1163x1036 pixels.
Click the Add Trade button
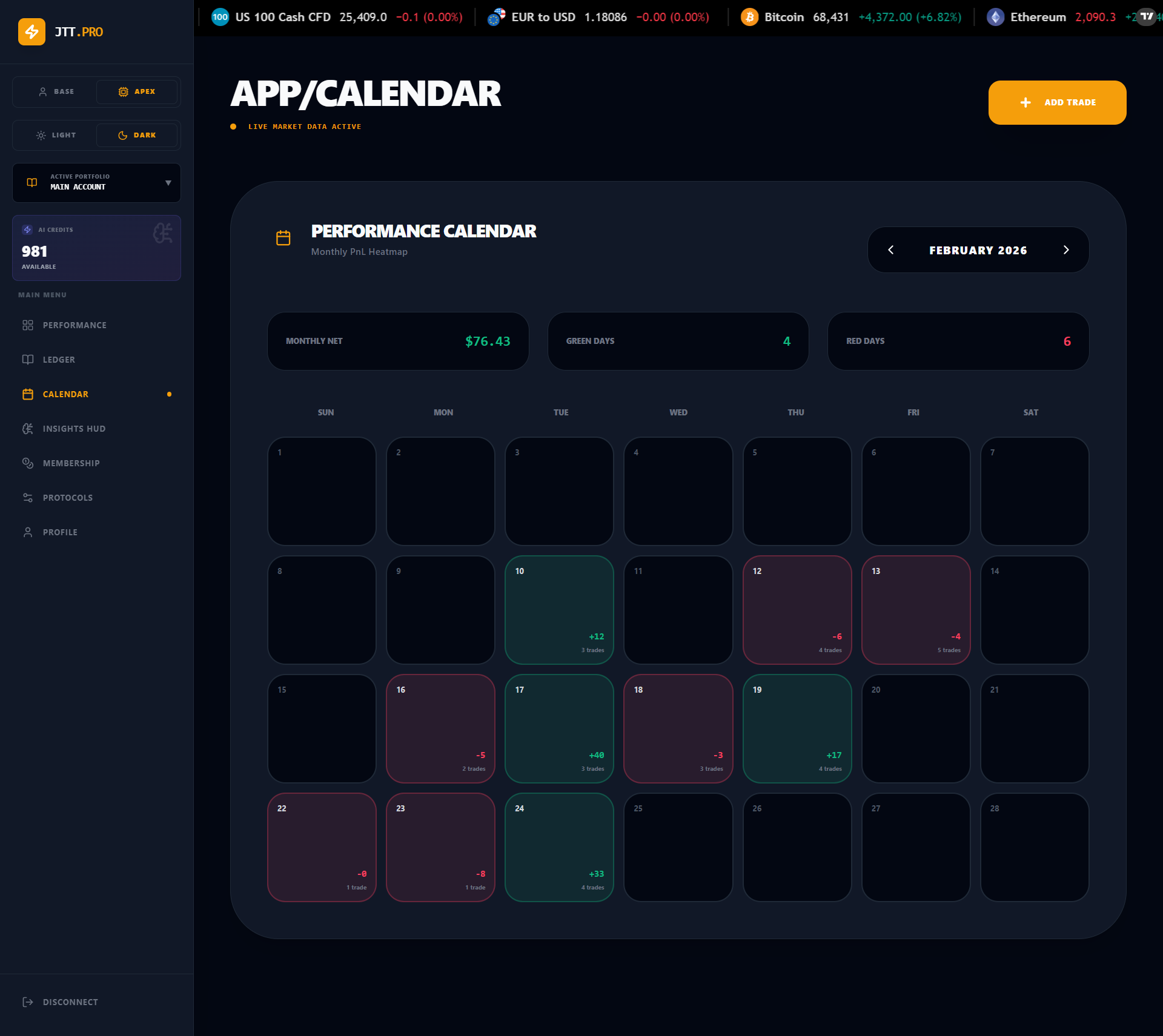1057,102
